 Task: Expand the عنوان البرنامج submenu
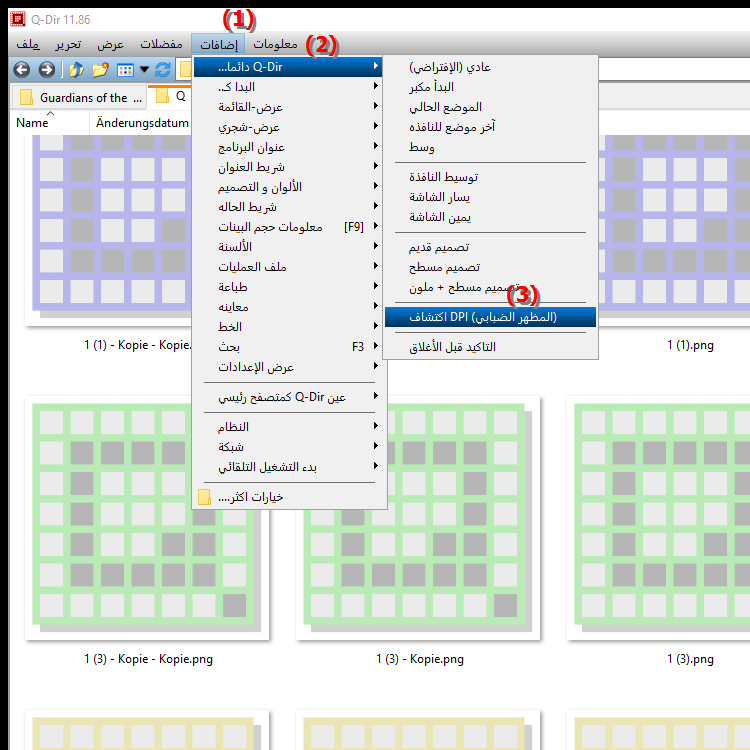pos(288,147)
